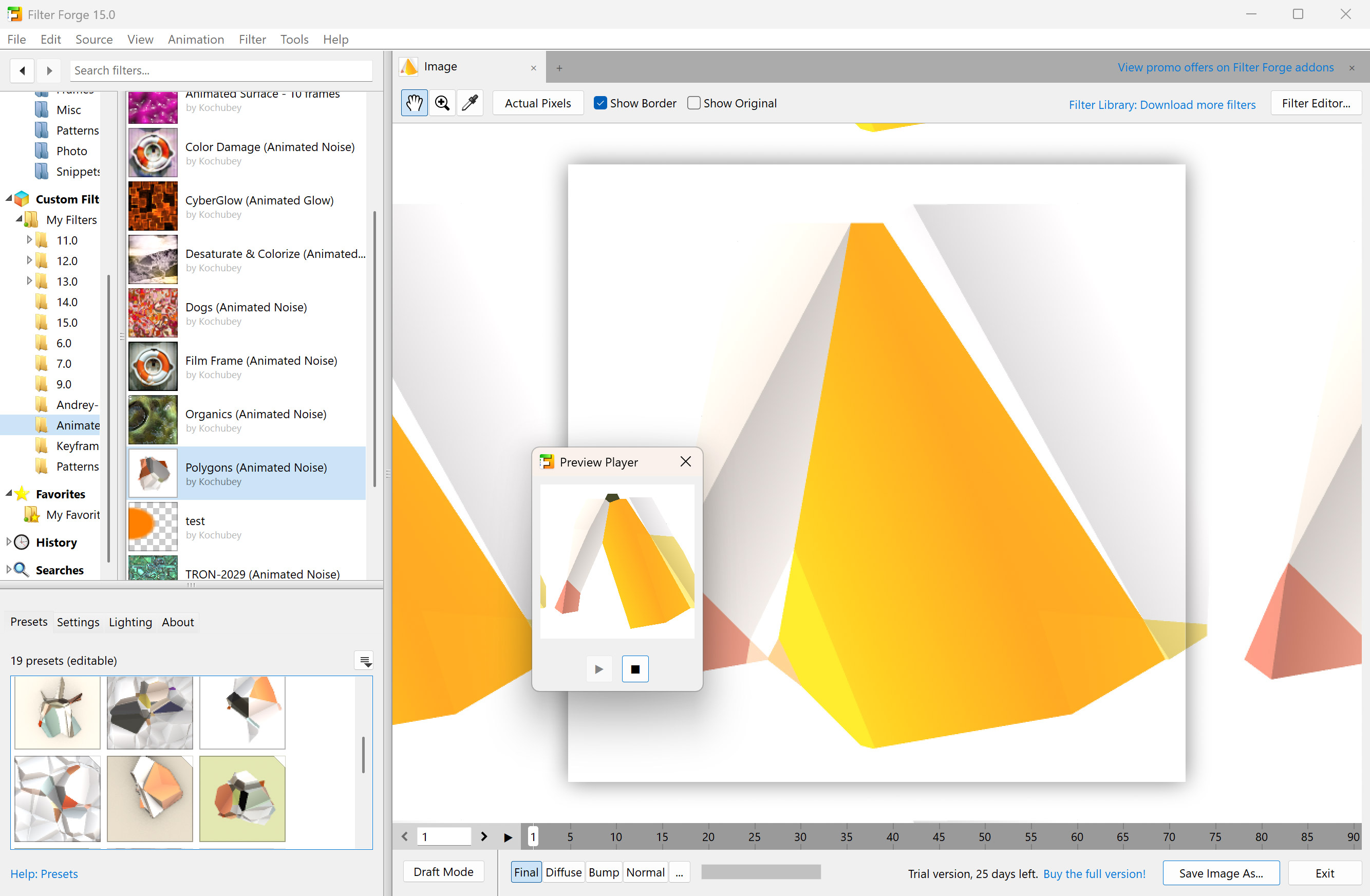
Task: Switch to the Lighting tab
Action: [x=130, y=622]
